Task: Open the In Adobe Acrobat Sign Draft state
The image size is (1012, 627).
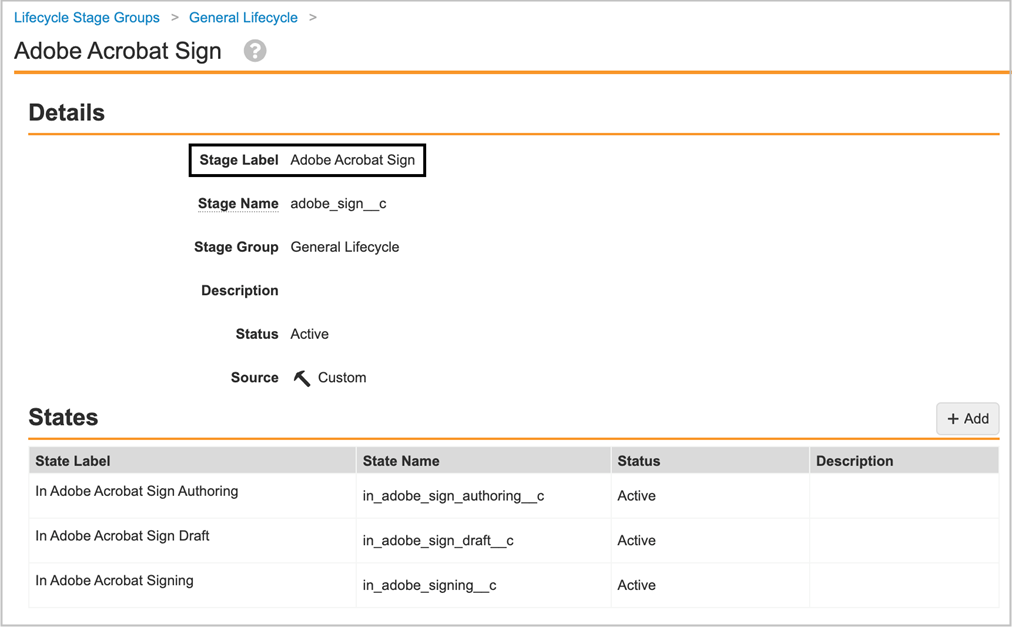Action: [122, 535]
